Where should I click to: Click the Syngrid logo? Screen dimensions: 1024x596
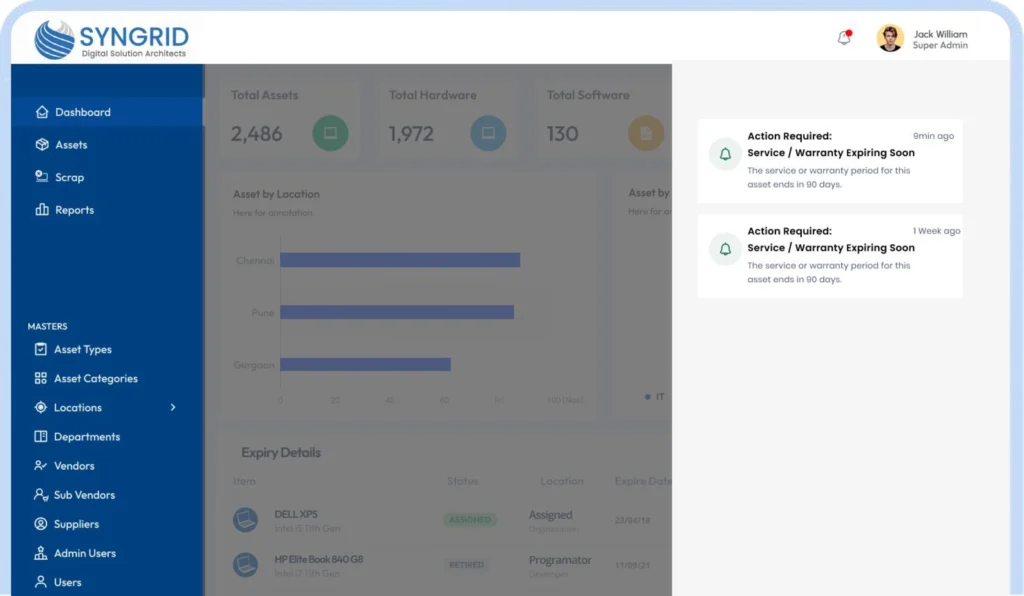[x=111, y=40]
